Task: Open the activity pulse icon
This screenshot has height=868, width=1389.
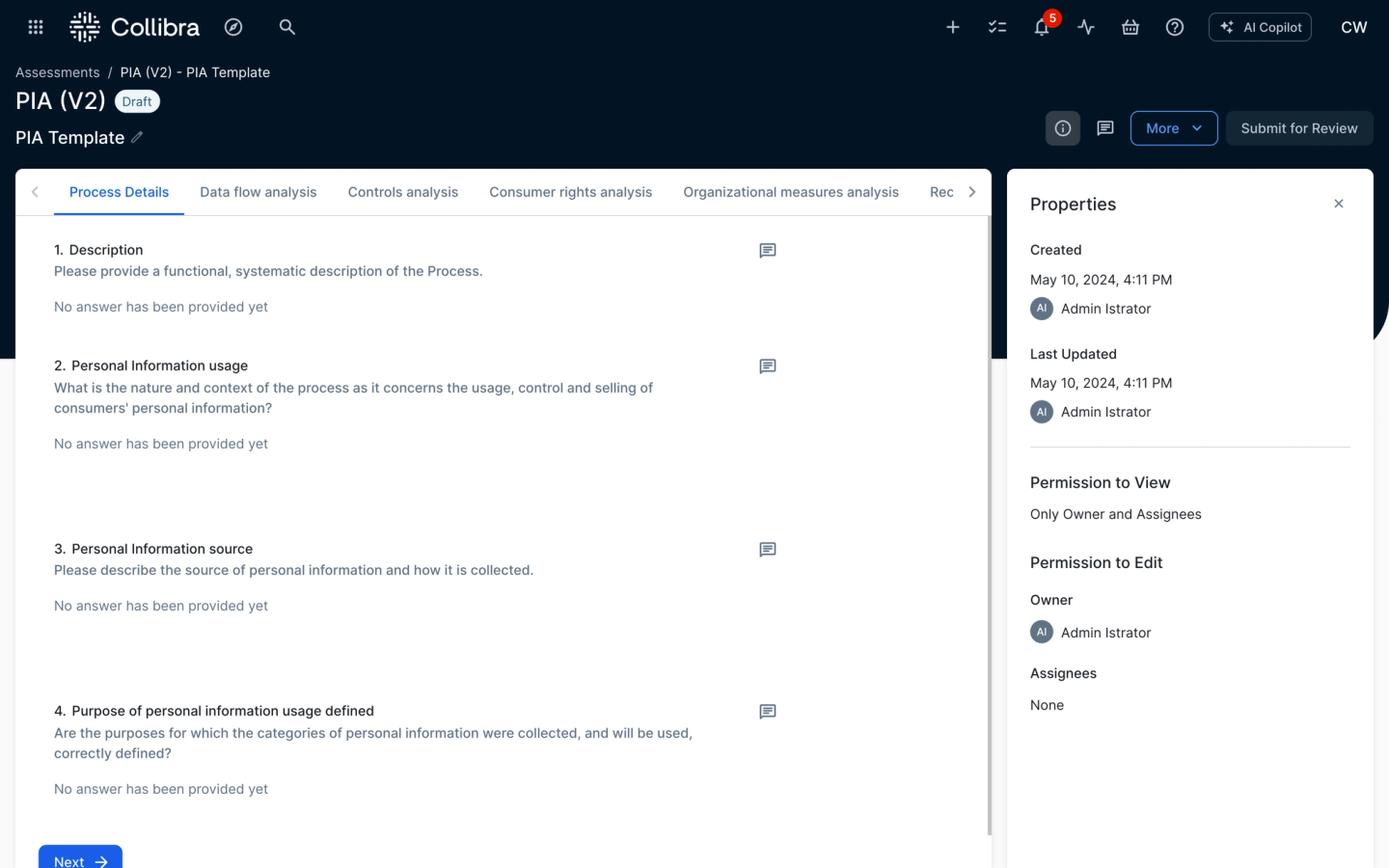Action: [1086, 27]
